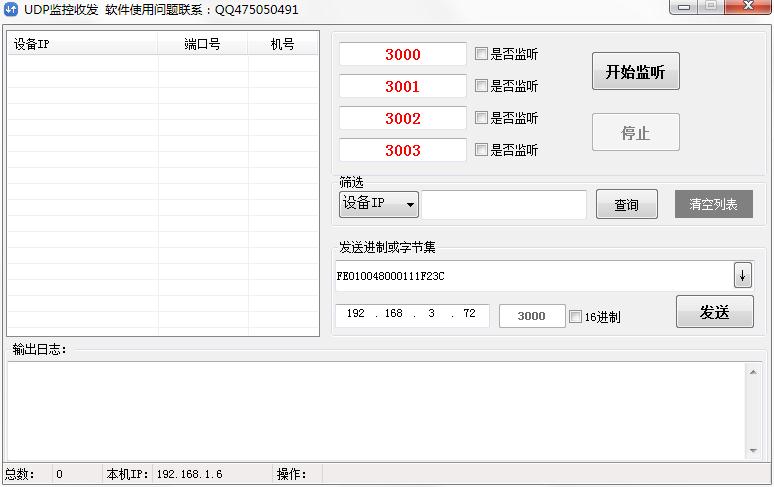
Task: Check the listening box for port 3003
Action: 482,150
